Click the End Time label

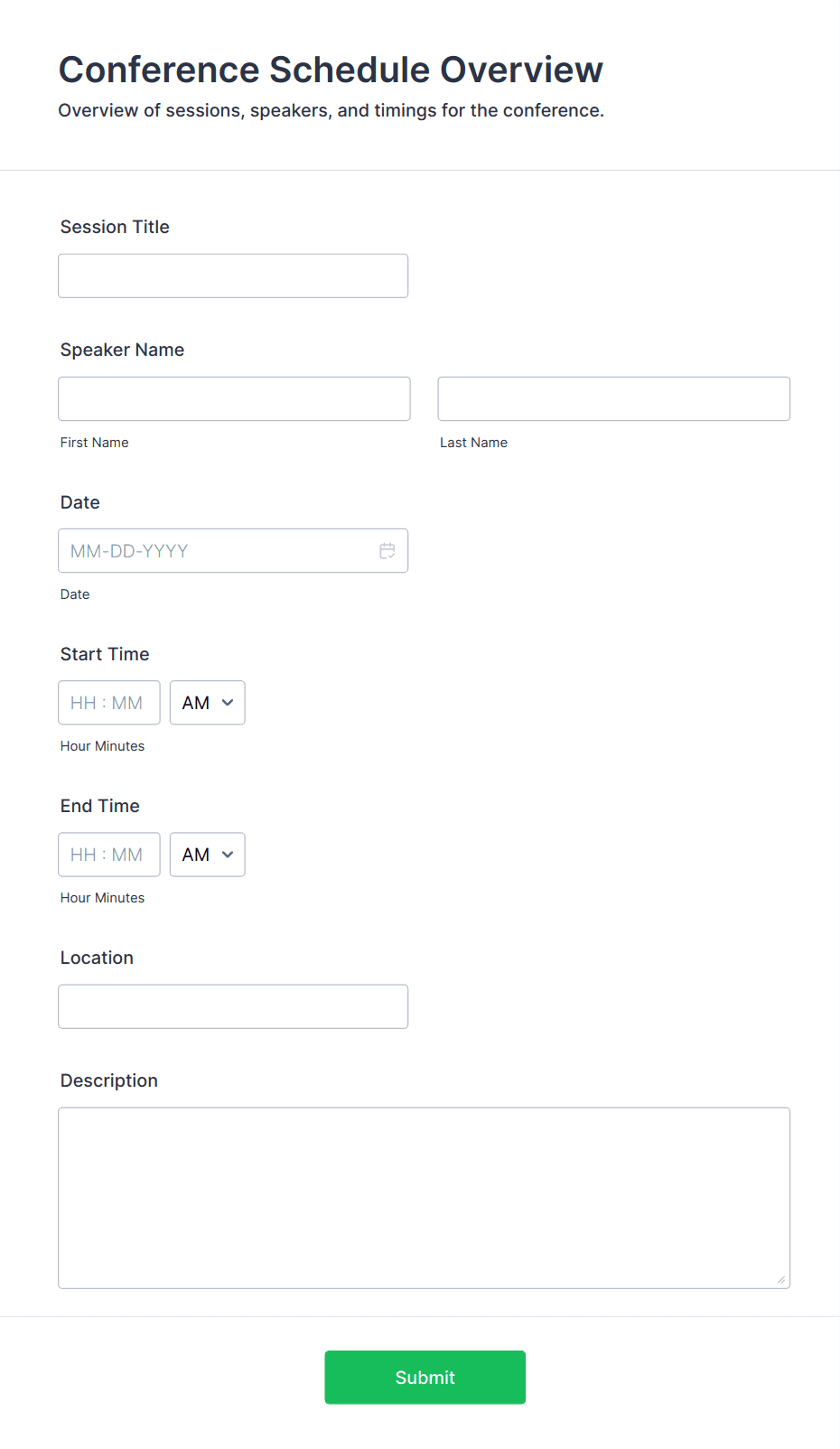click(x=100, y=806)
